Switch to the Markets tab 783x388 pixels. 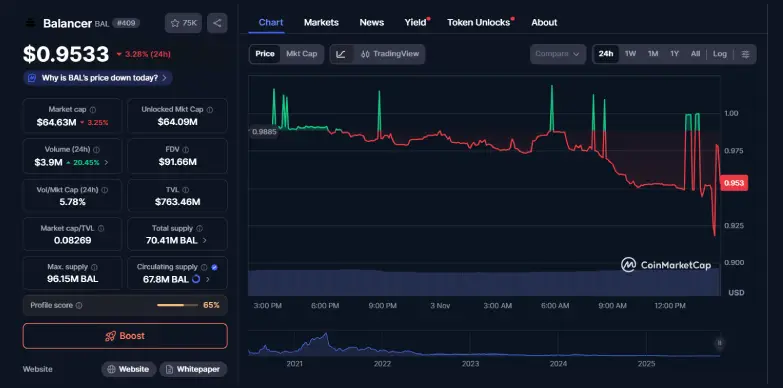tap(321, 22)
